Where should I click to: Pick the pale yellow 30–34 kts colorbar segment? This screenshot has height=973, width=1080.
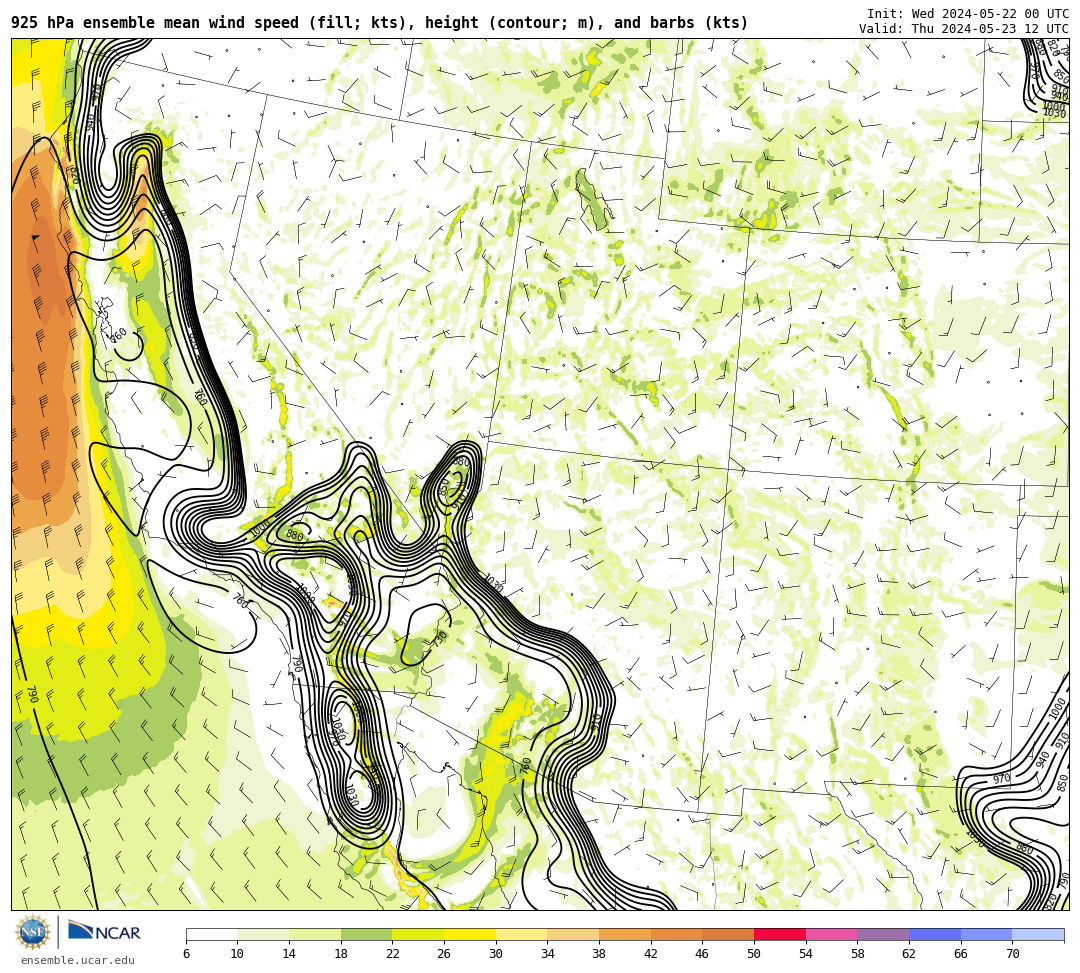coord(521,934)
